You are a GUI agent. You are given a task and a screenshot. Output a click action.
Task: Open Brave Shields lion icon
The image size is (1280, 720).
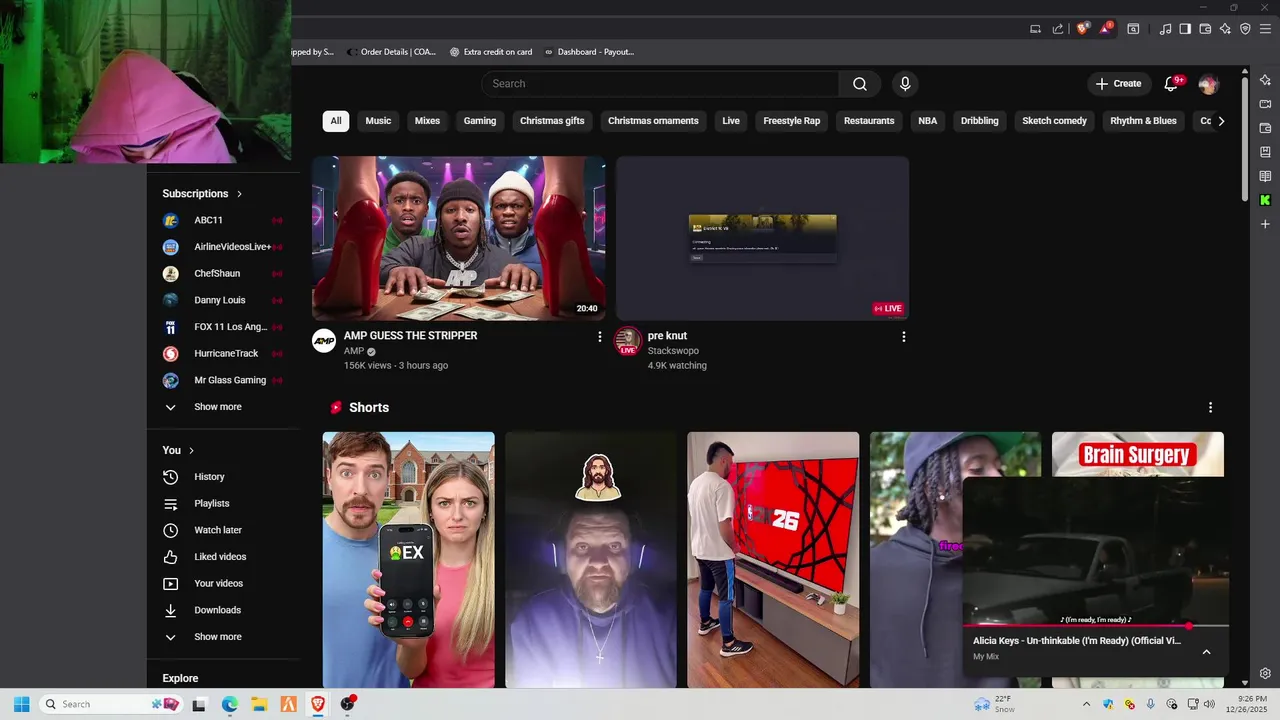1082,29
